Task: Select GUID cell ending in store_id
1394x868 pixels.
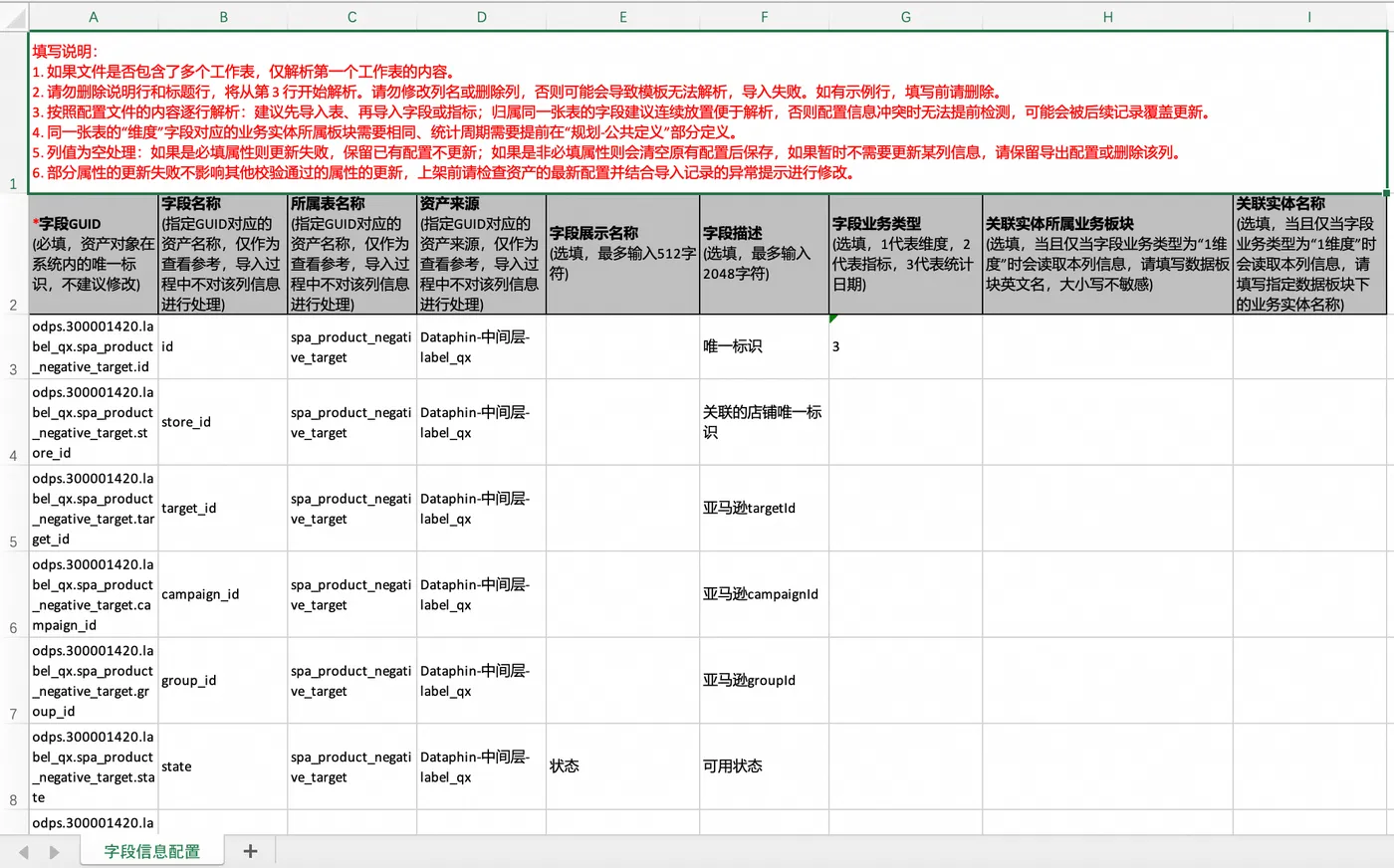Action: pos(94,422)
